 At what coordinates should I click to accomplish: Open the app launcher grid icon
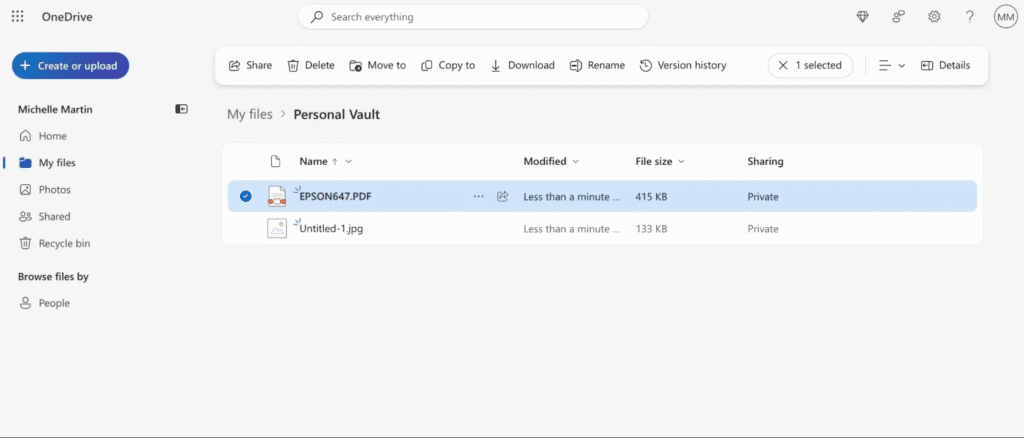[17, 17]
